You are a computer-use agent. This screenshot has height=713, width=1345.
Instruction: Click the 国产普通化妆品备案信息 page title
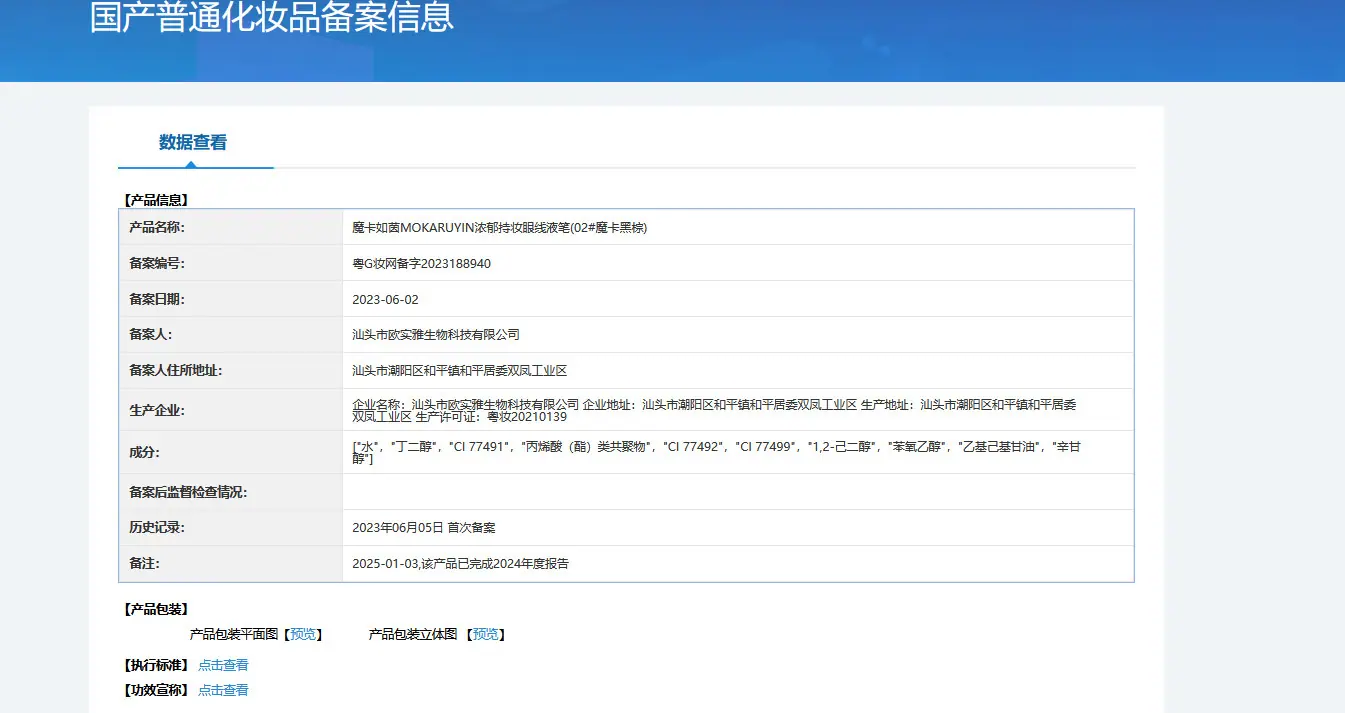272,17
